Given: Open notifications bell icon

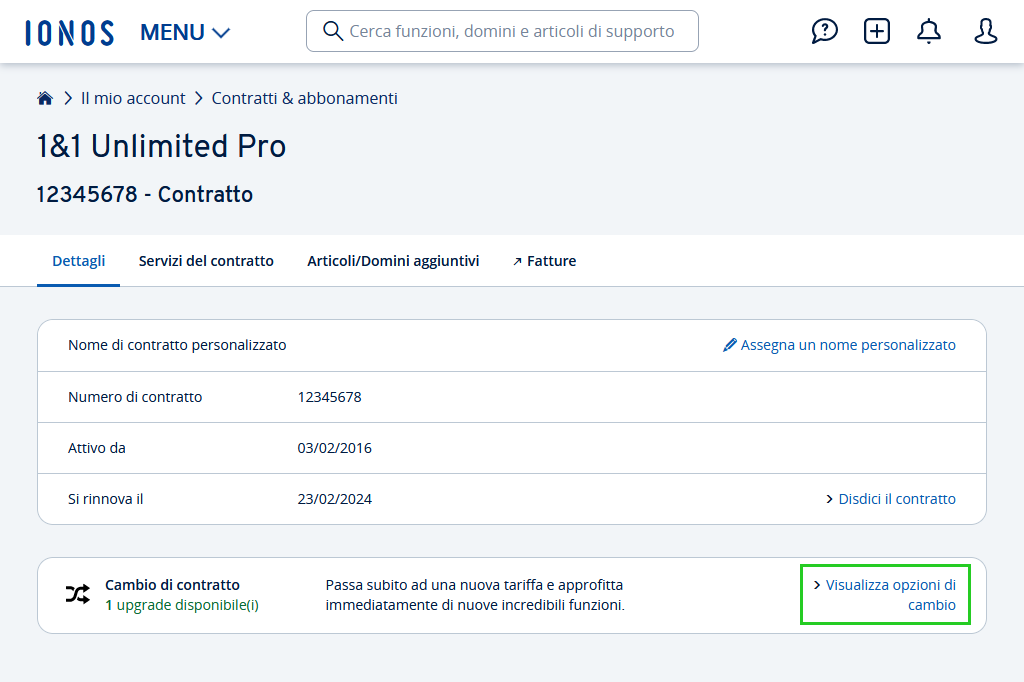Looking at the screenshot, I should pyautogui.click(x=929, y=31).
